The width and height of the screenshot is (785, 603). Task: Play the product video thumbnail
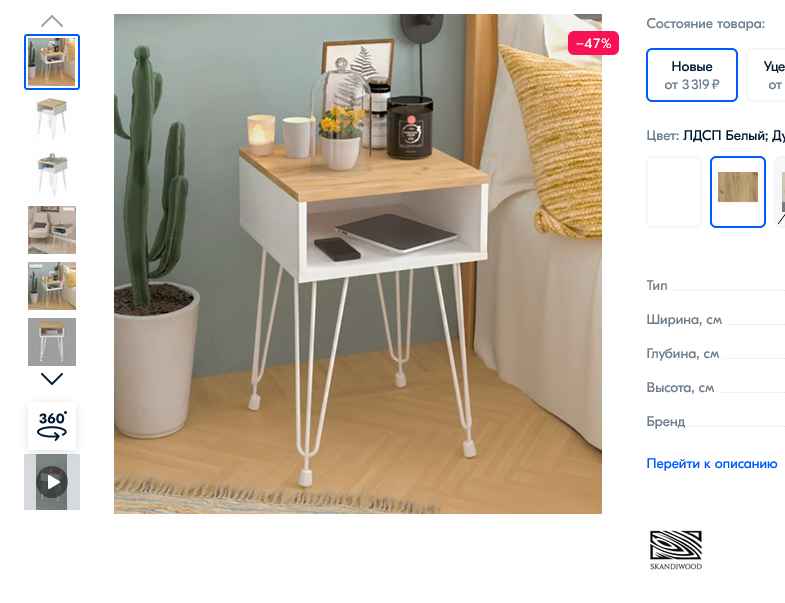52,482
